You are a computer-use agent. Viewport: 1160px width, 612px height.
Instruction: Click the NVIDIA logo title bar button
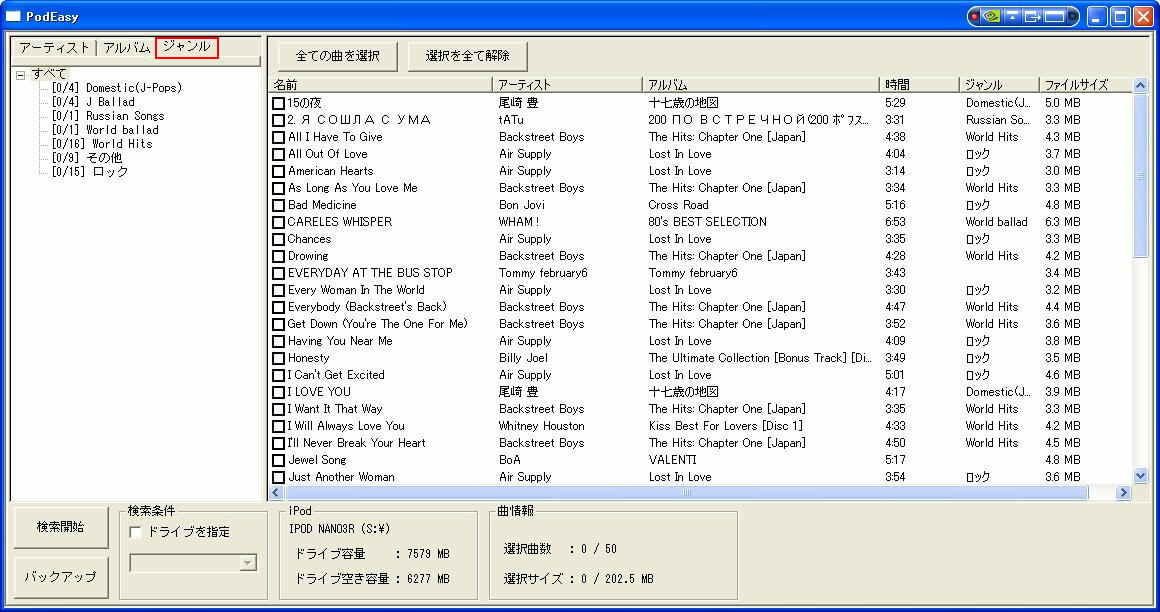tap(991, 16)
